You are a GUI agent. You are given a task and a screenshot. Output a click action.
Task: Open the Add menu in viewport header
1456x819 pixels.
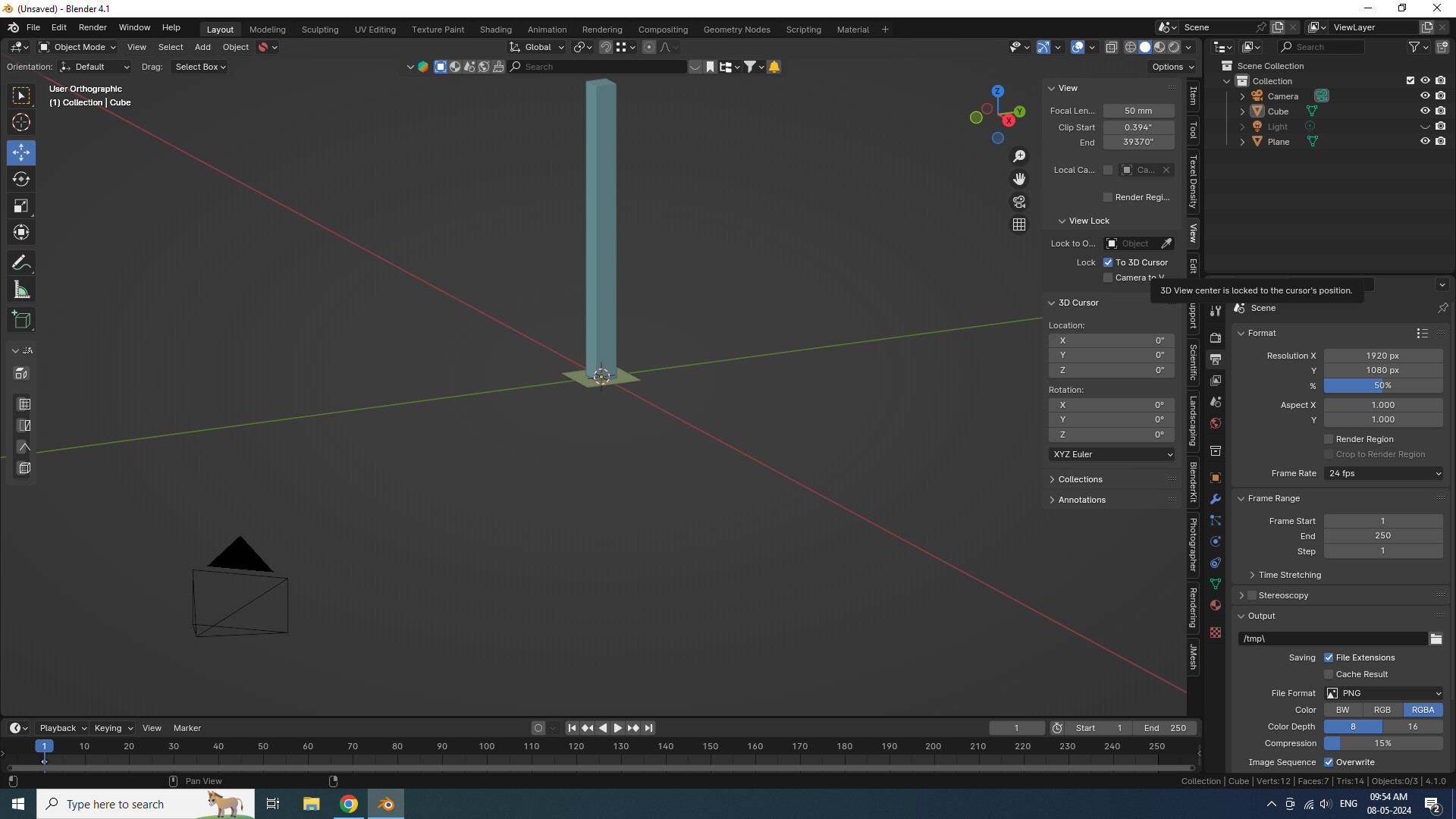point(202,47)
